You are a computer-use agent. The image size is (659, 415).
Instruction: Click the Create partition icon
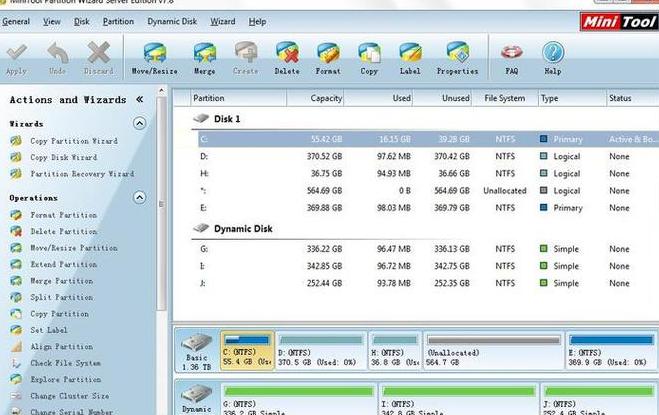tap(245, 58)
